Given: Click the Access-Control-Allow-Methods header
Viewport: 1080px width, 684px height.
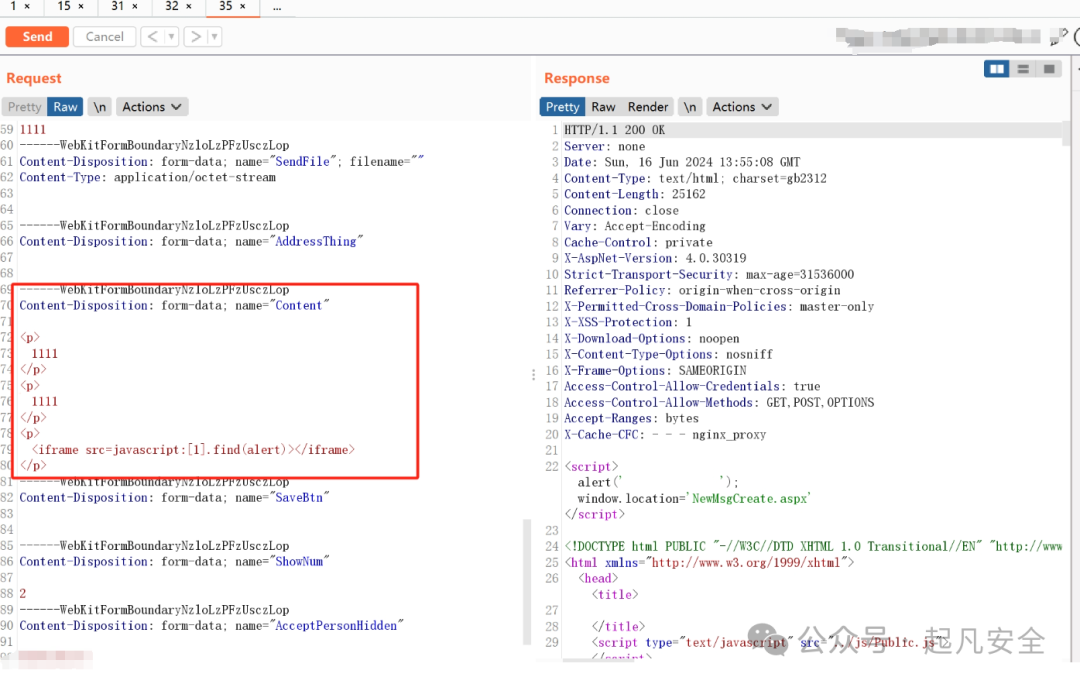Looking at the screenshot, I should 719,402.
